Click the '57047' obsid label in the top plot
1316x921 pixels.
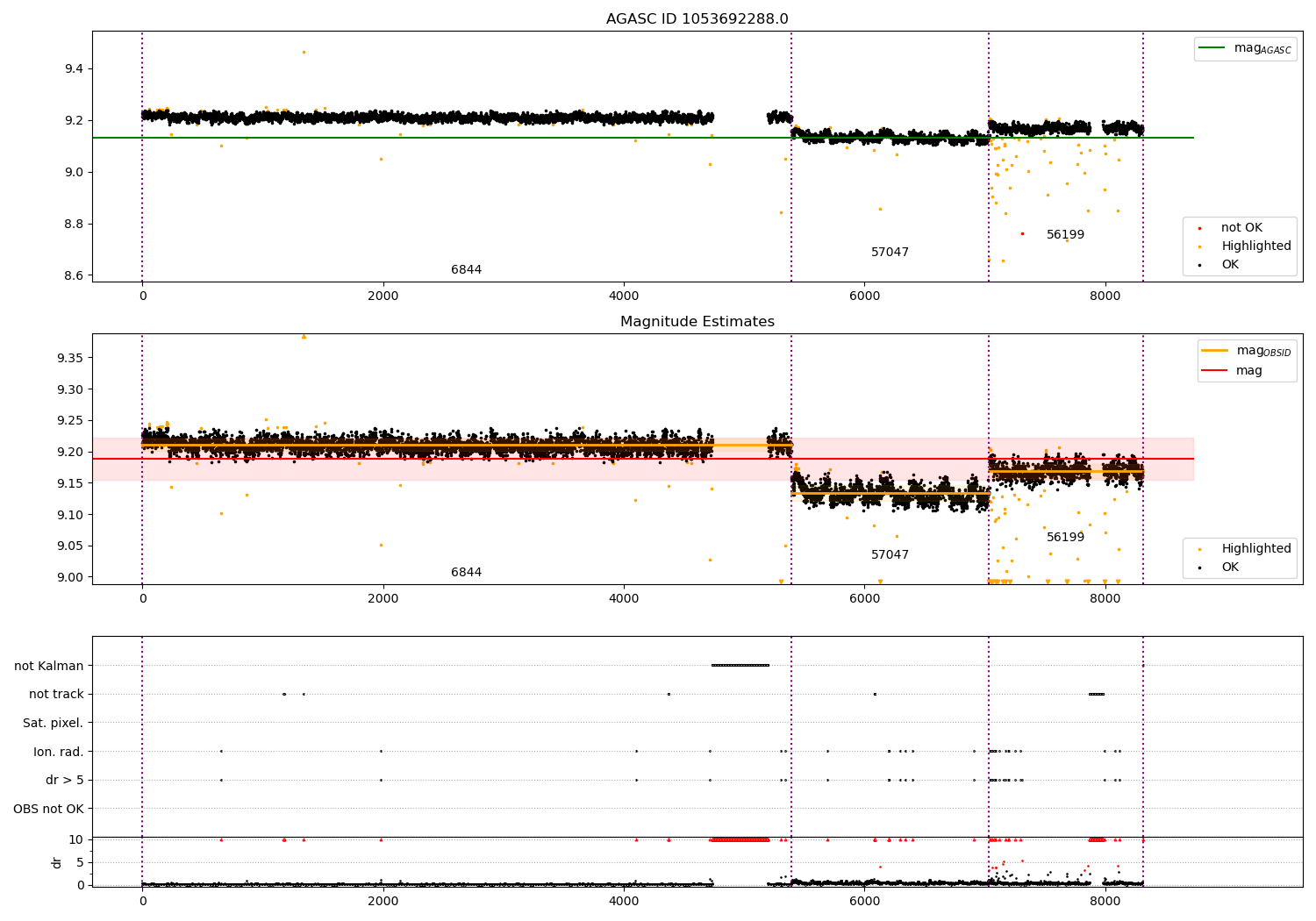pyautogui.click(x=890, y=253)
